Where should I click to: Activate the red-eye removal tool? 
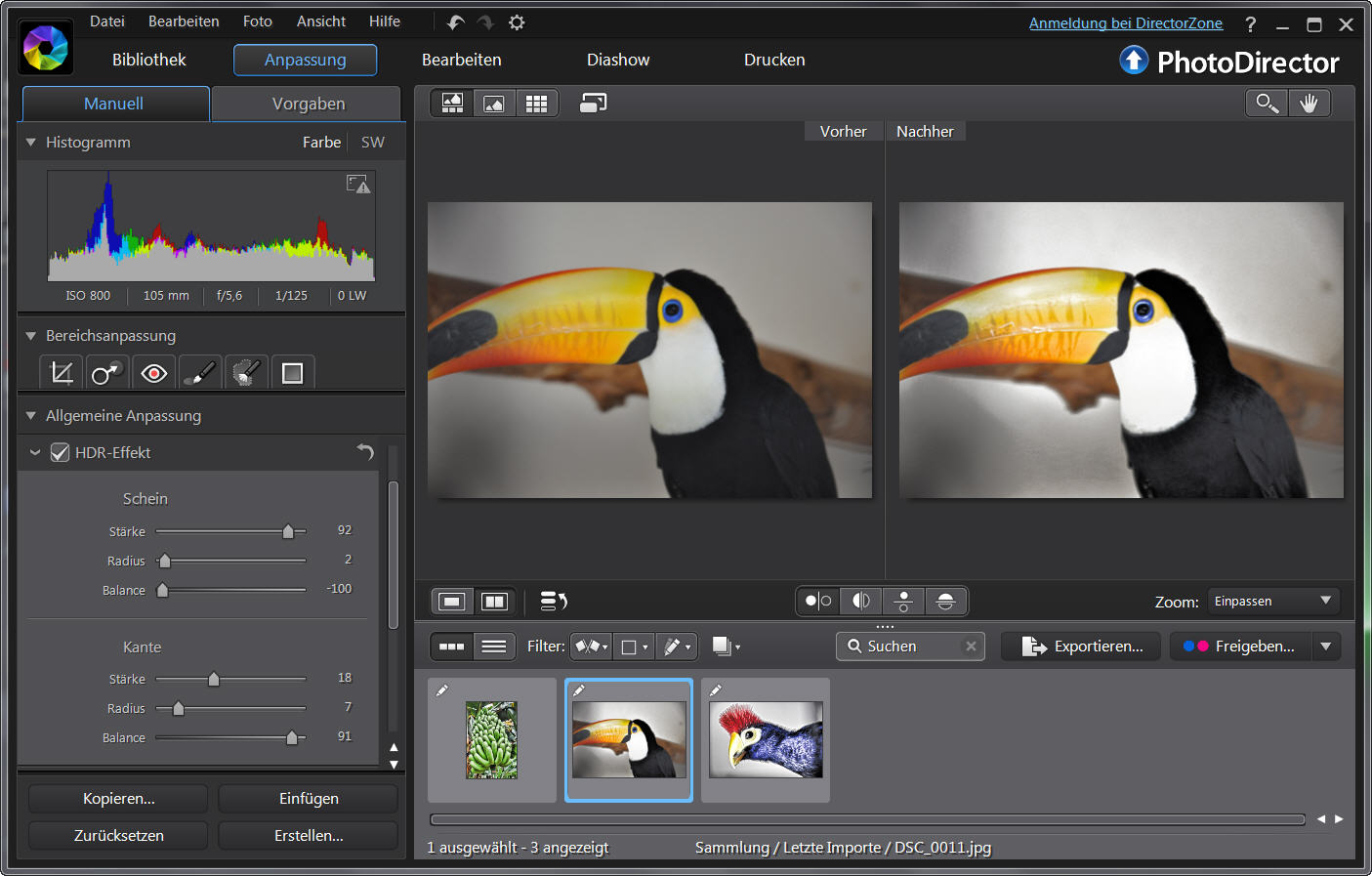point(153,373)
